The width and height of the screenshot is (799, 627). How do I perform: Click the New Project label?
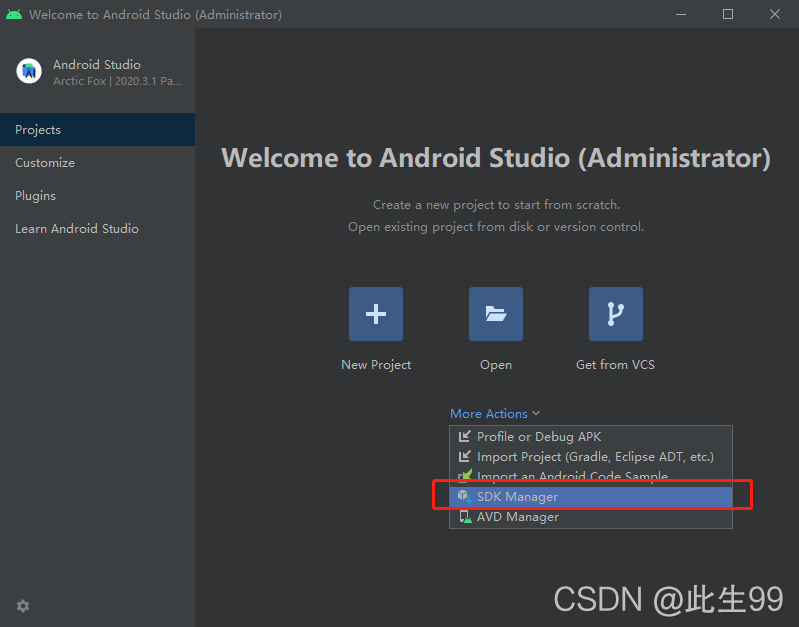[376, 364]
